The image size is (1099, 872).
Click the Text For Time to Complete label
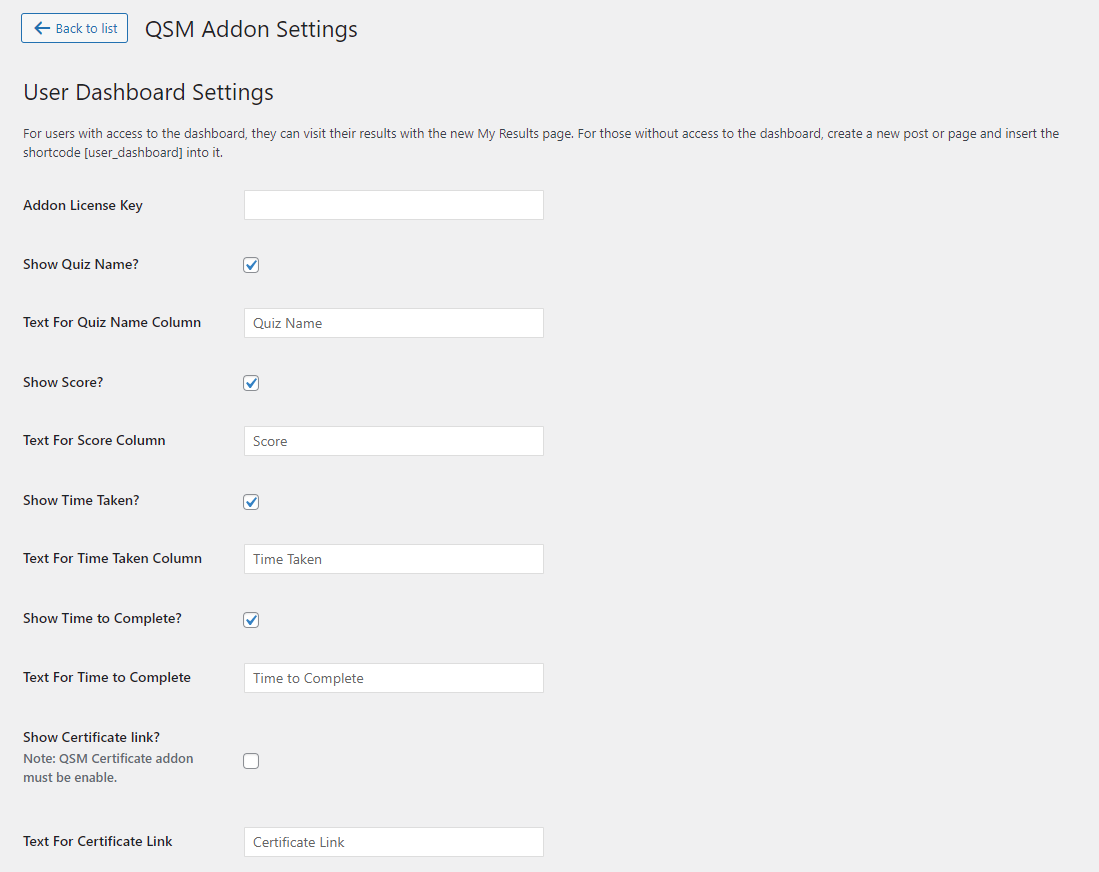pyautogui.click(x=107, y=677)
